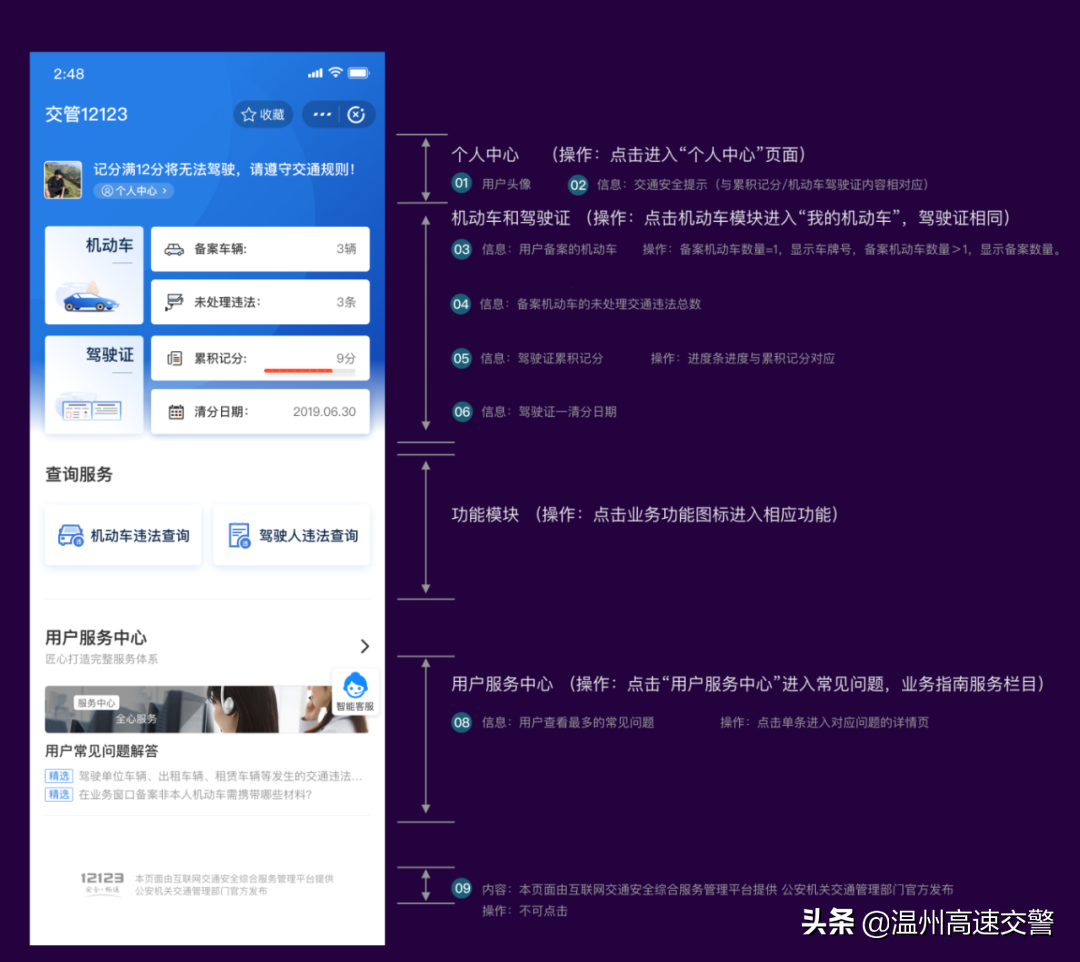Select the 备案车辆 row car icon

(x=174, y=249)
